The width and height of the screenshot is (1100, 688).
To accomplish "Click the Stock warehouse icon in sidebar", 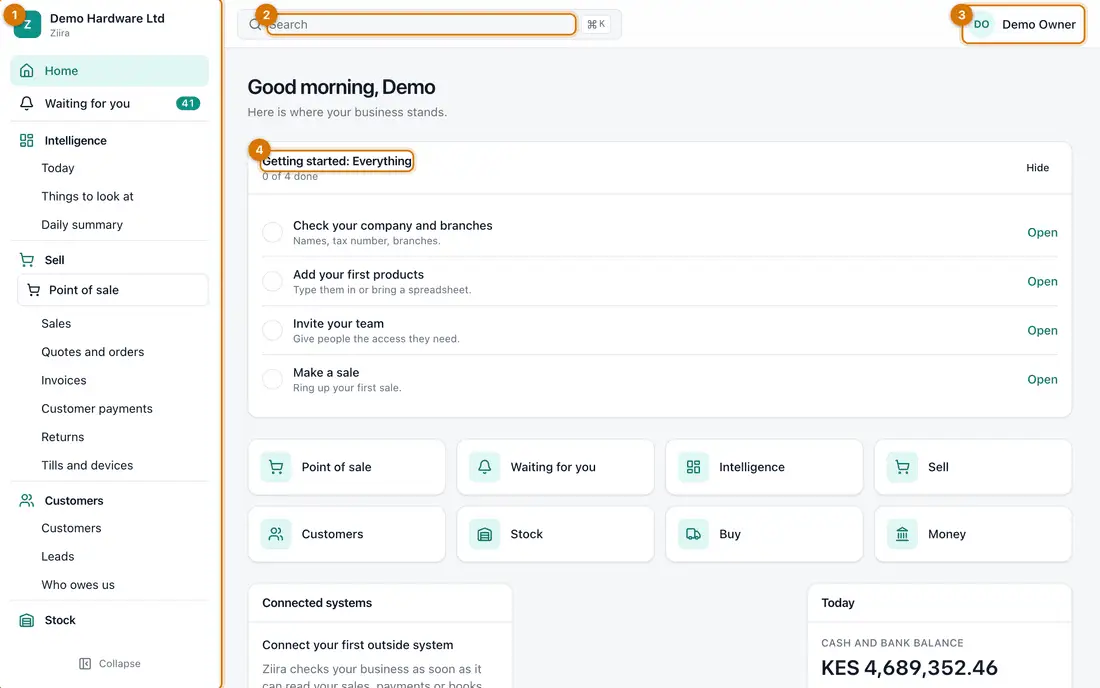I will coord(27,620).
